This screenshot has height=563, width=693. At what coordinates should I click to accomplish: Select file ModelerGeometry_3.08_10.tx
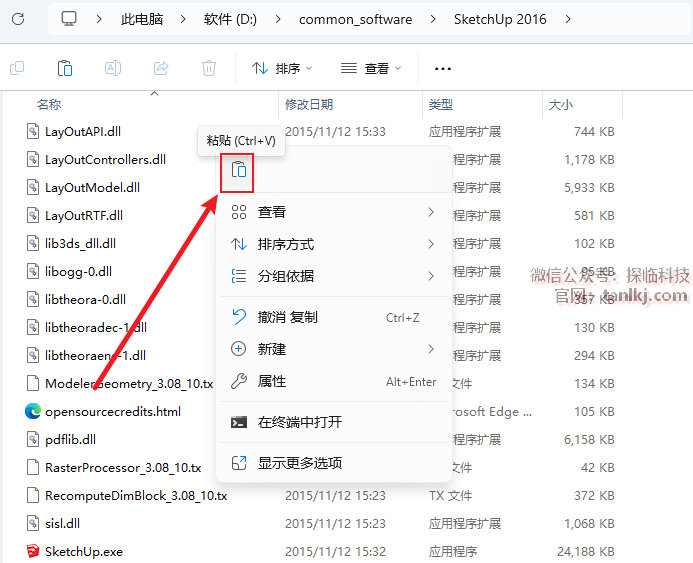point(129,384)
